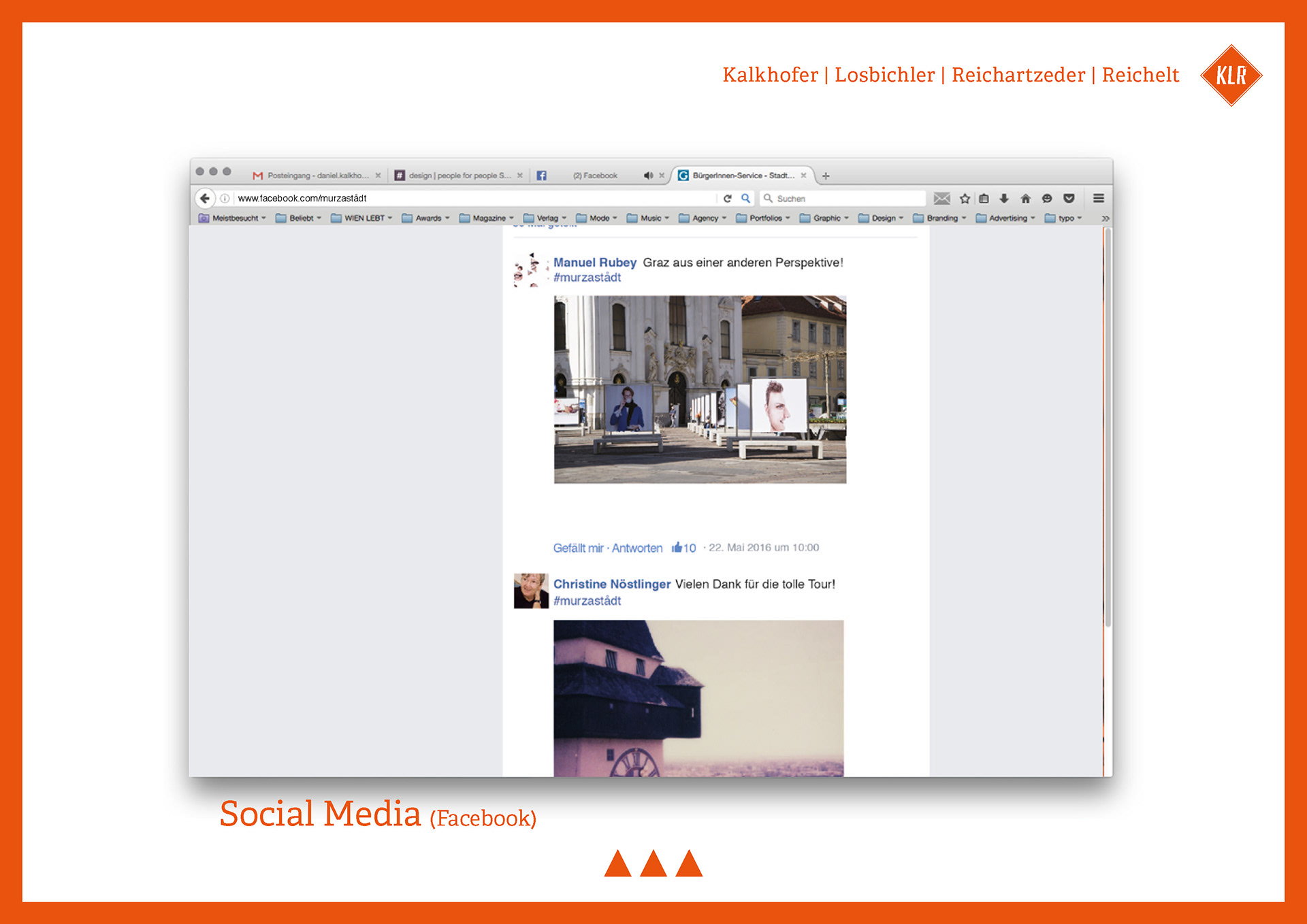Show bookmarks list clipboard icon
This screenshot has width=1307, height=924.
[984, 198]
